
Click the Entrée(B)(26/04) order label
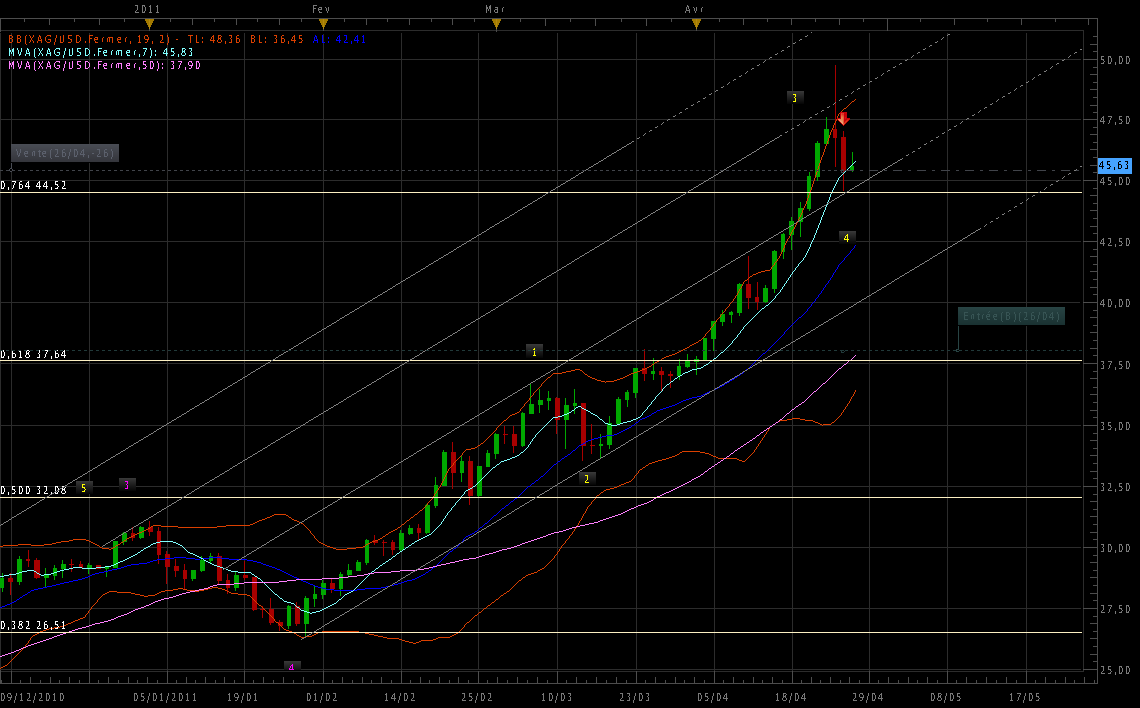pos(1011,316)
